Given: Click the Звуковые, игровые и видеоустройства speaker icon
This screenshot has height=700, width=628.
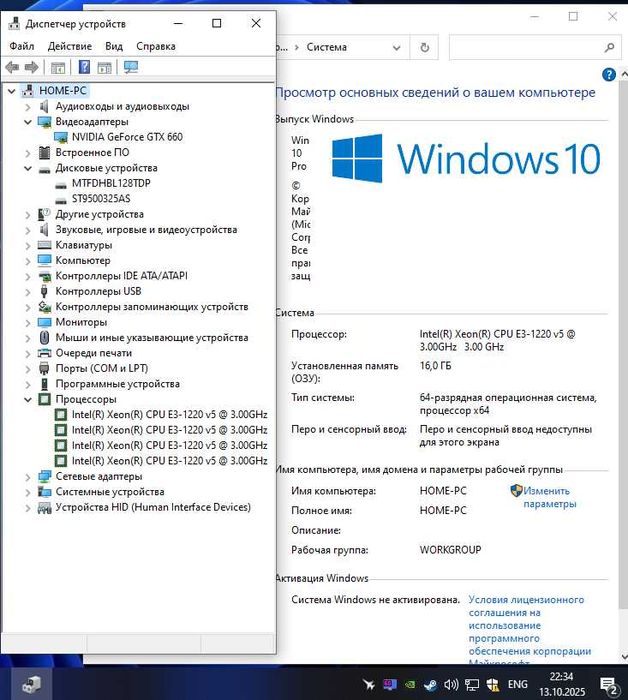Looking at the screenshot, I should pyautogui.click(x=44, y=230).
